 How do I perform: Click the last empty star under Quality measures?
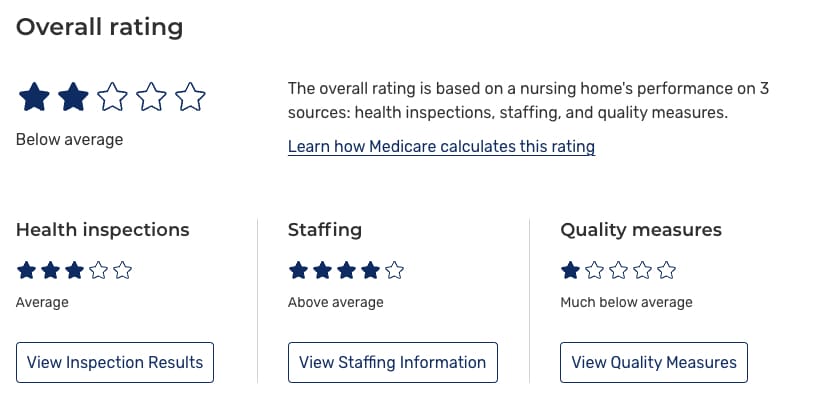coord(667,270)
